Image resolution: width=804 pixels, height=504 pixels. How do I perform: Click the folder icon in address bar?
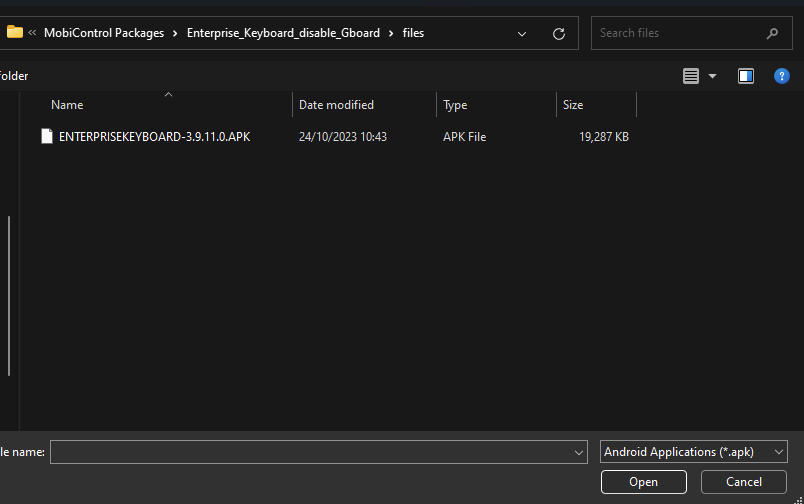[x=14, y=32]
